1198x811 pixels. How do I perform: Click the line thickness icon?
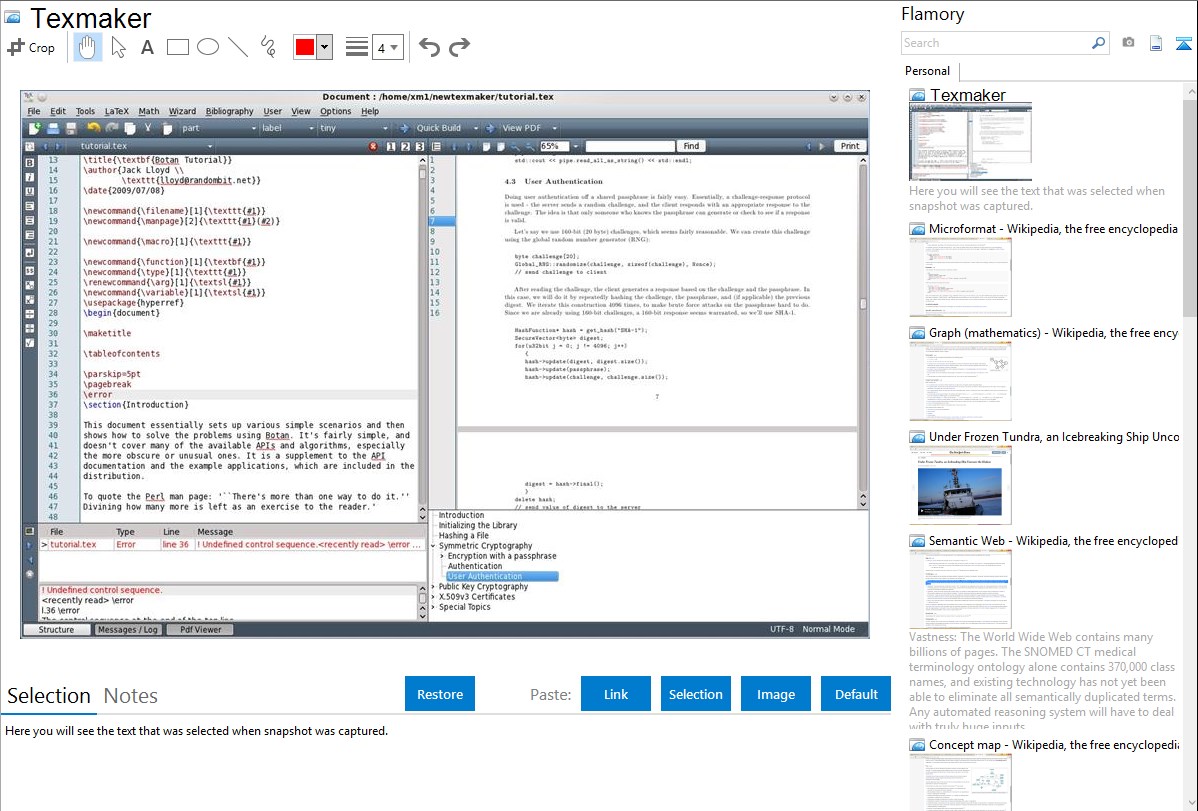[357, 47]
